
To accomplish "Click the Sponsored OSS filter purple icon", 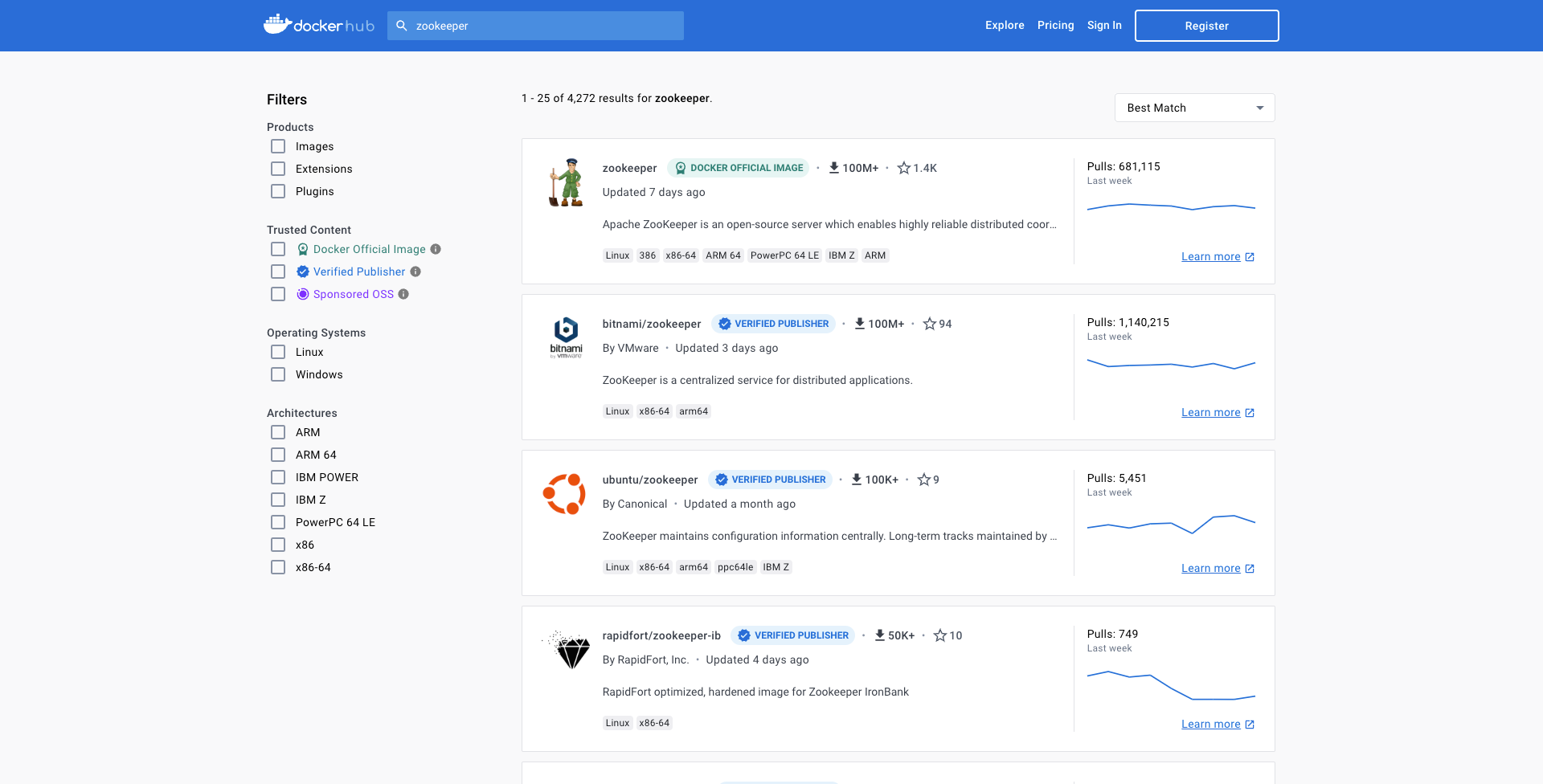I will pyautogui.click(x=303, y=294).
